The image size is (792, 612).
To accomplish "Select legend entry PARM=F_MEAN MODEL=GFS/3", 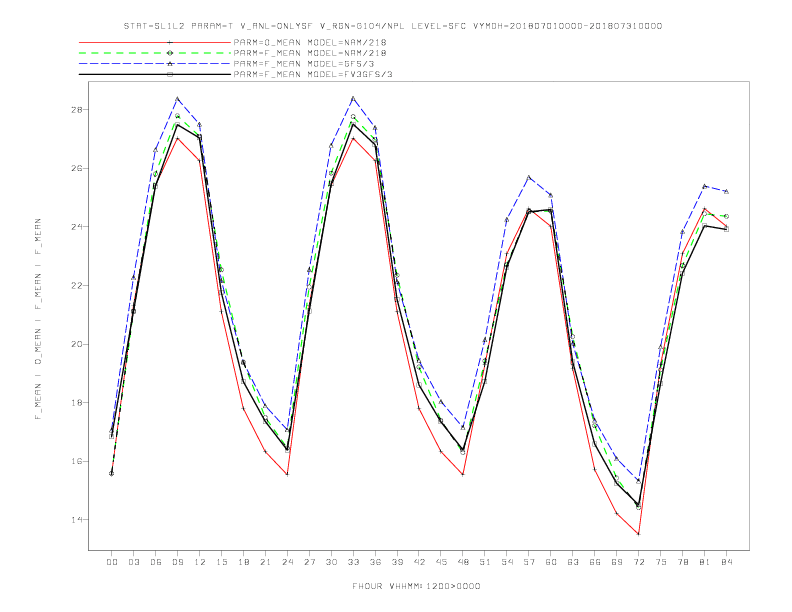I will [x=304, y=64].
